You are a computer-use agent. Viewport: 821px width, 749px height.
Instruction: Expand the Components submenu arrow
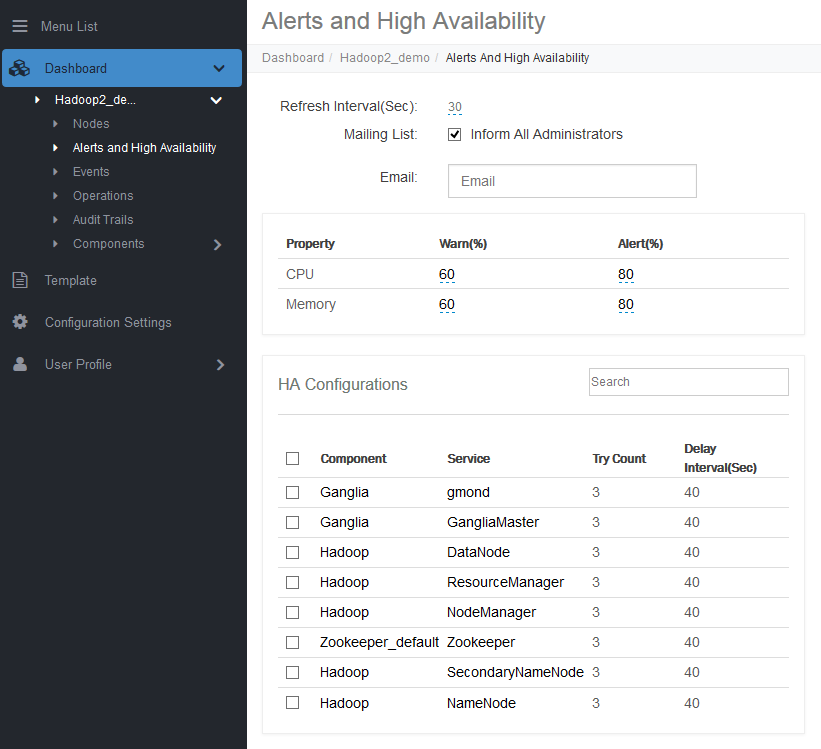(218, 244)
